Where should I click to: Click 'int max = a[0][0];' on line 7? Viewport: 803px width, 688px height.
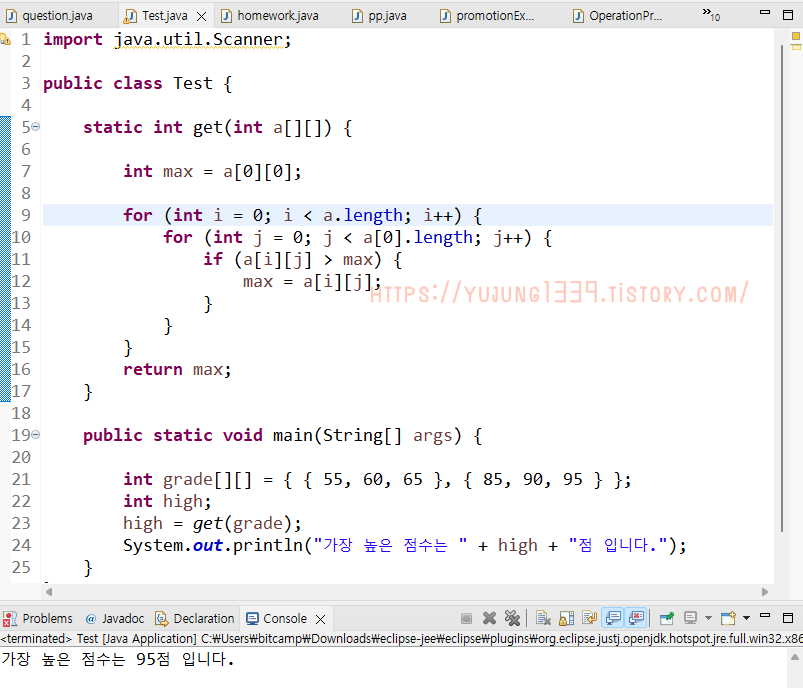click(212, 172)
